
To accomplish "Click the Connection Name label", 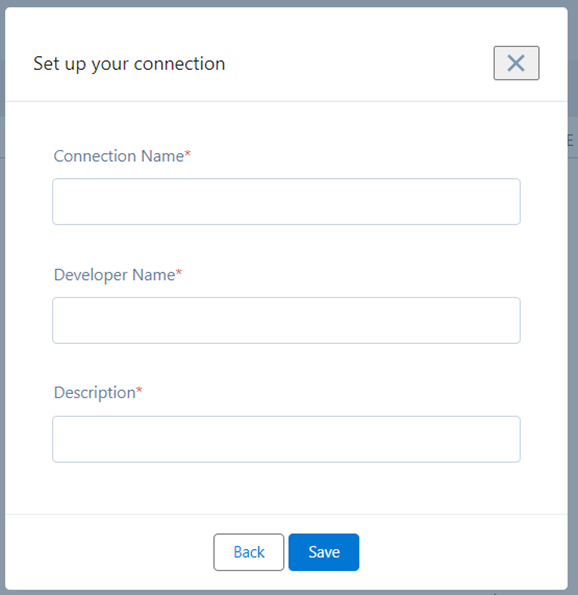I will click(119, 156).
